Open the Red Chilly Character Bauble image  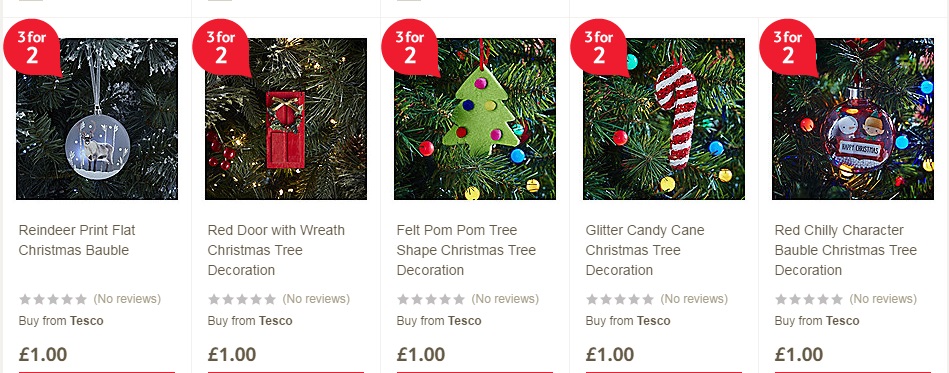click(x=852, y=119)
